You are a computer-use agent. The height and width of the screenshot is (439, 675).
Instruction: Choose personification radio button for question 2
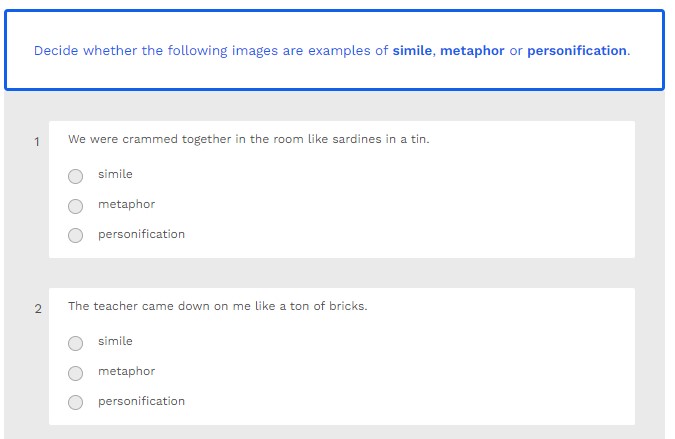point(76,403)
